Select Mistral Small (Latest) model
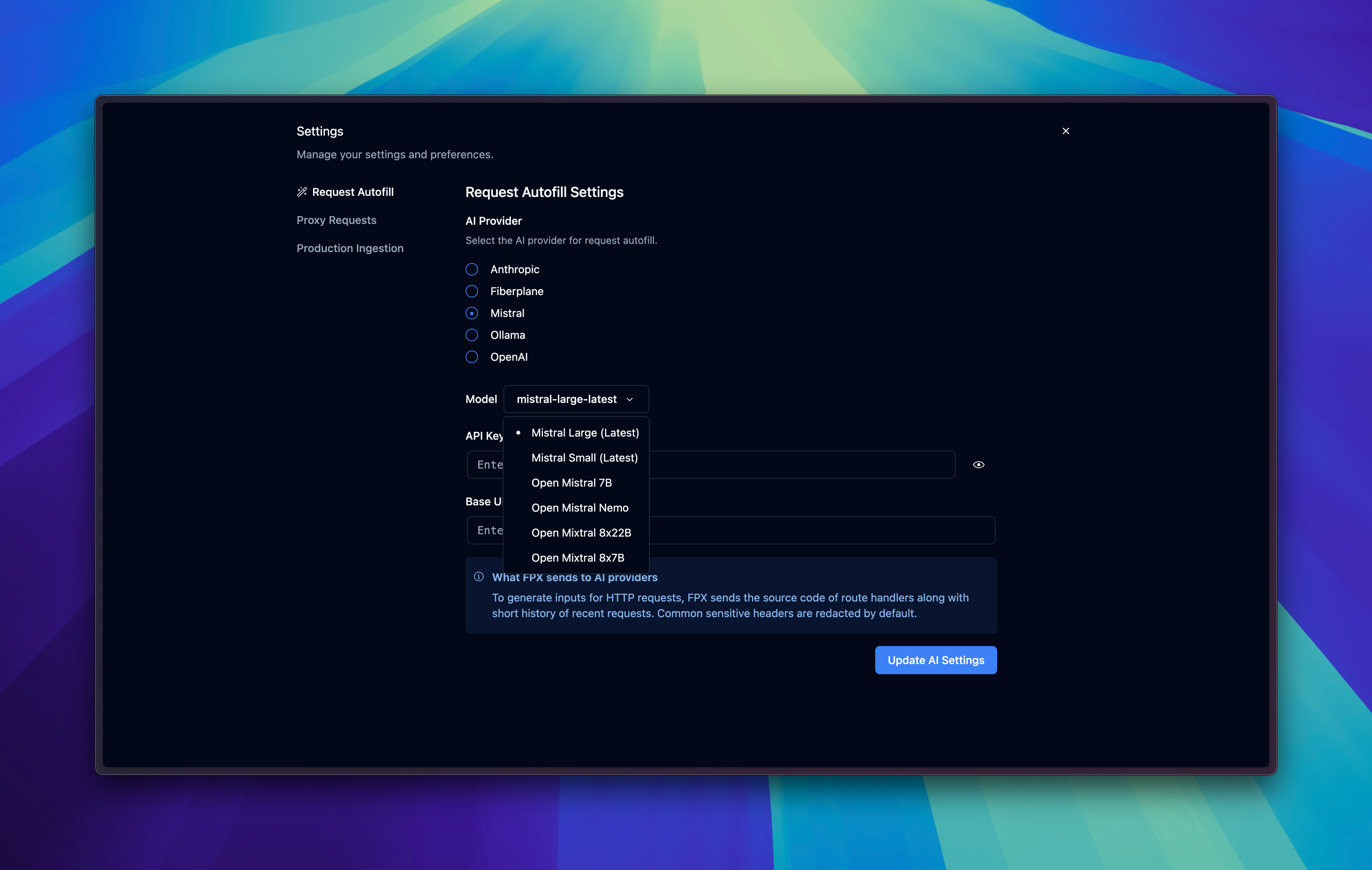 584,458
